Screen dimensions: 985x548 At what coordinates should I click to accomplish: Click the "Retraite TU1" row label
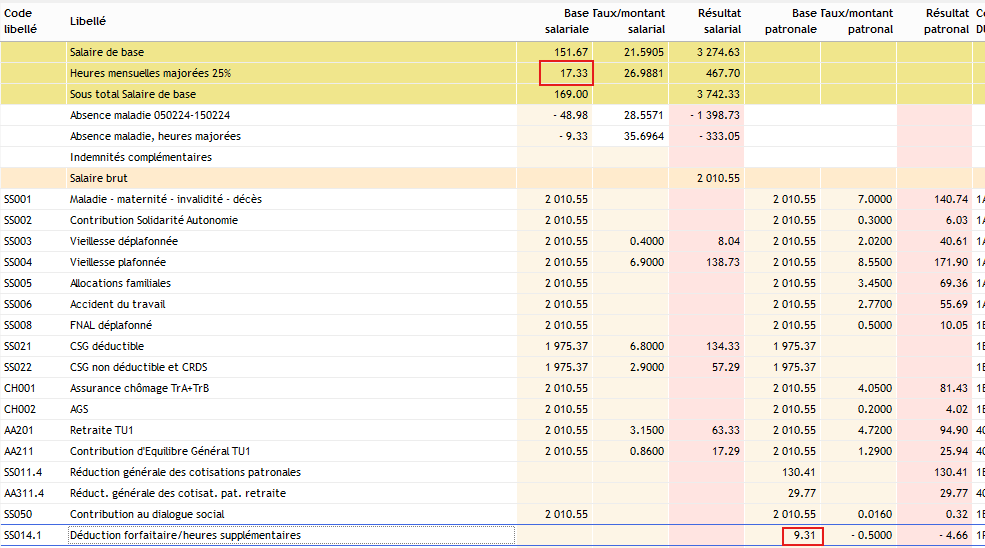coord(102,430)
